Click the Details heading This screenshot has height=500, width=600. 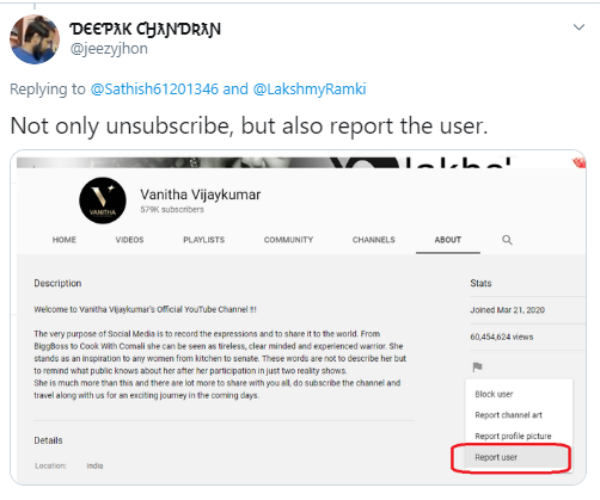(48, 440)
